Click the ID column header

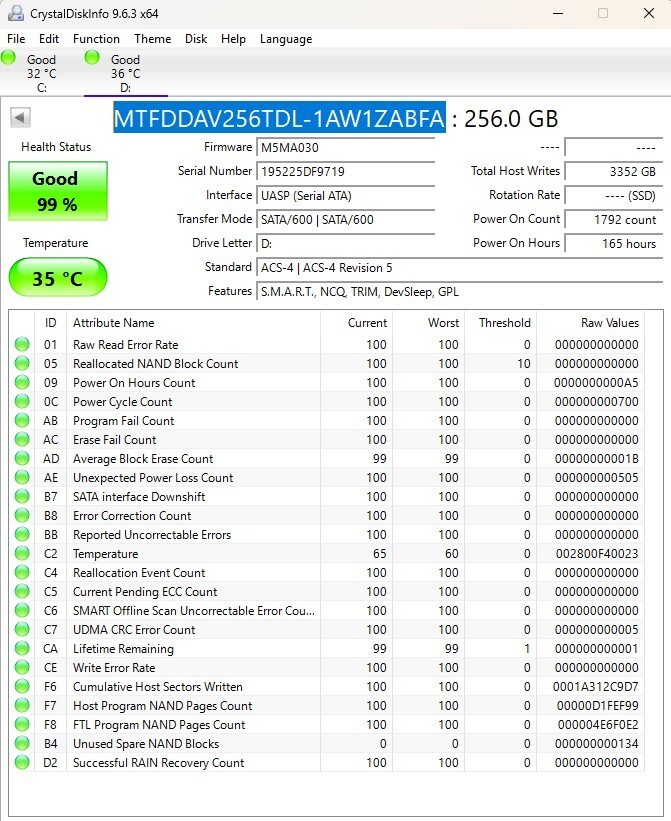pyautogui.click(x=50, y=323)
